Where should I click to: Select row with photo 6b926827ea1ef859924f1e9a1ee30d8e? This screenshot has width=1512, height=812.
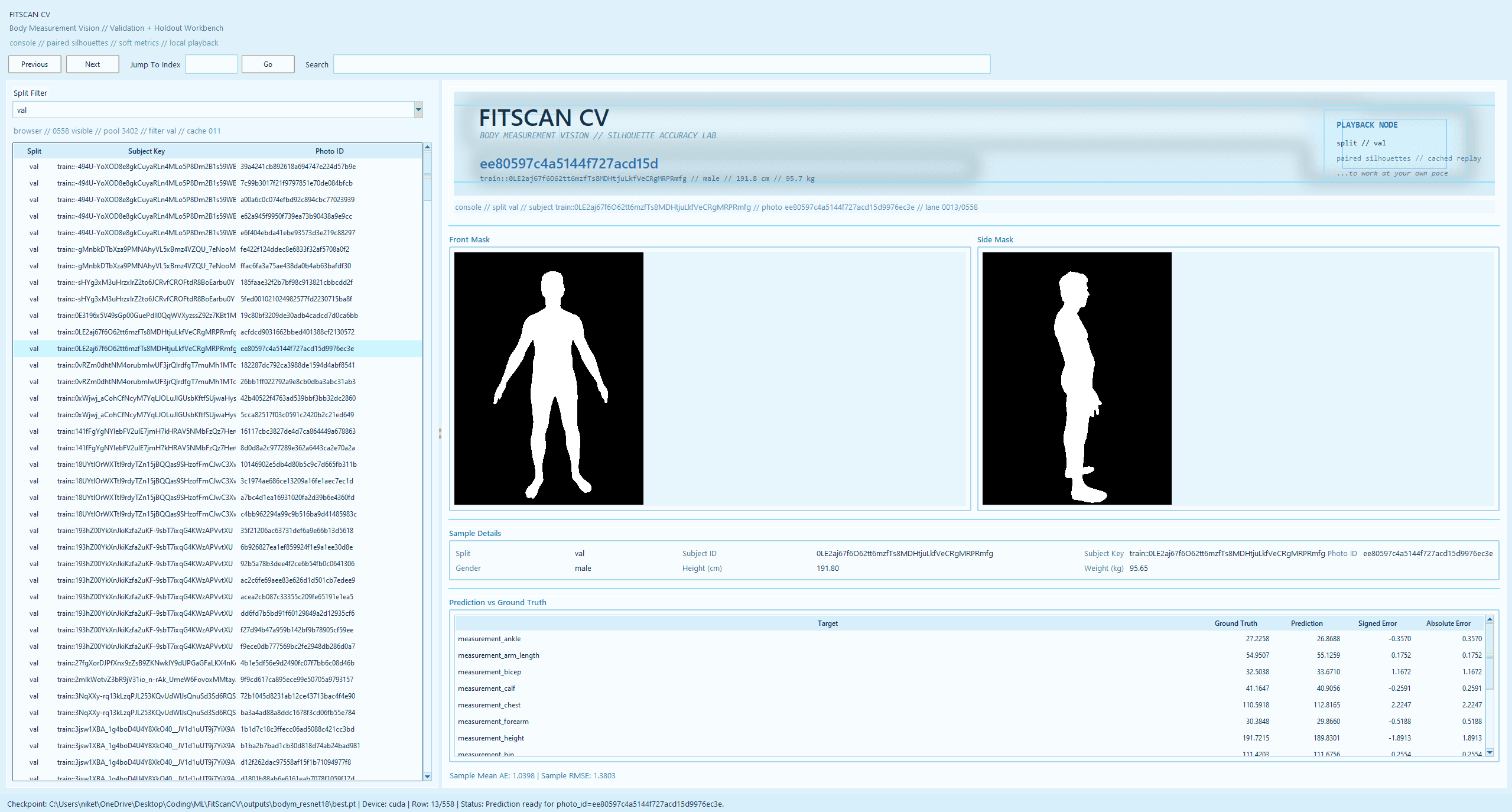(217, 547)
